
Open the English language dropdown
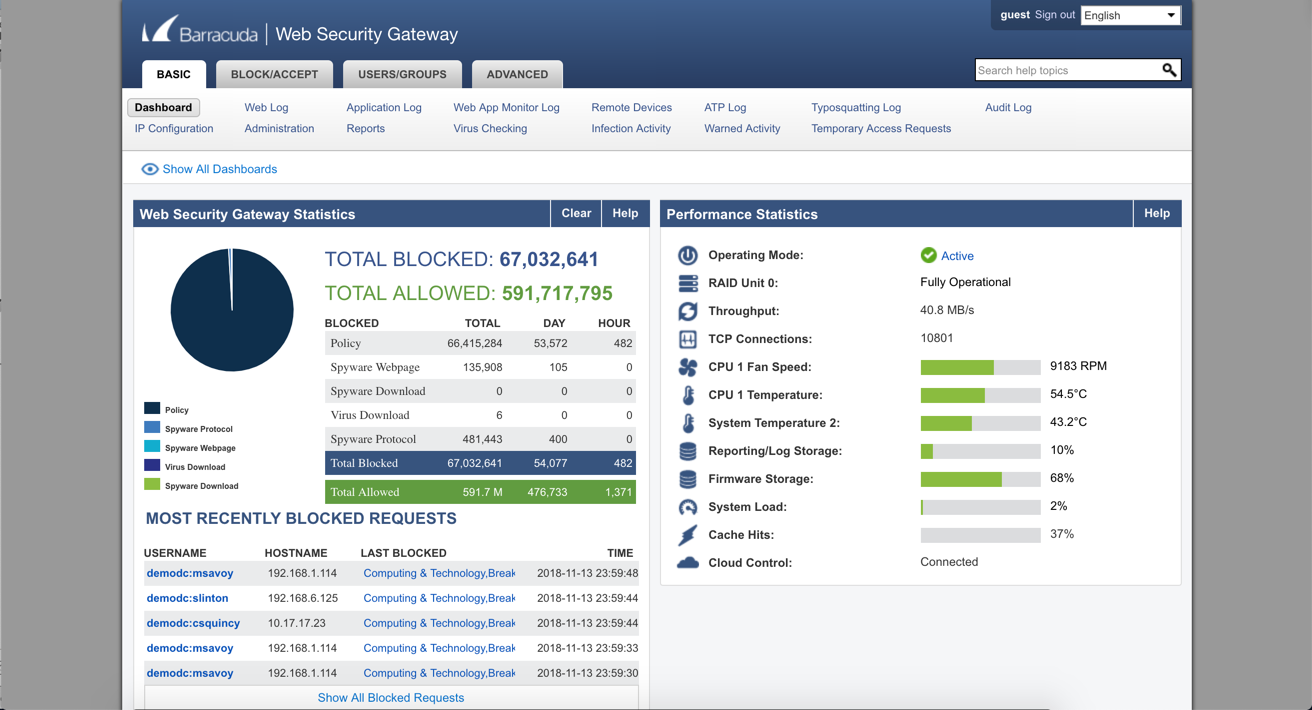(x=1130, y=15)
